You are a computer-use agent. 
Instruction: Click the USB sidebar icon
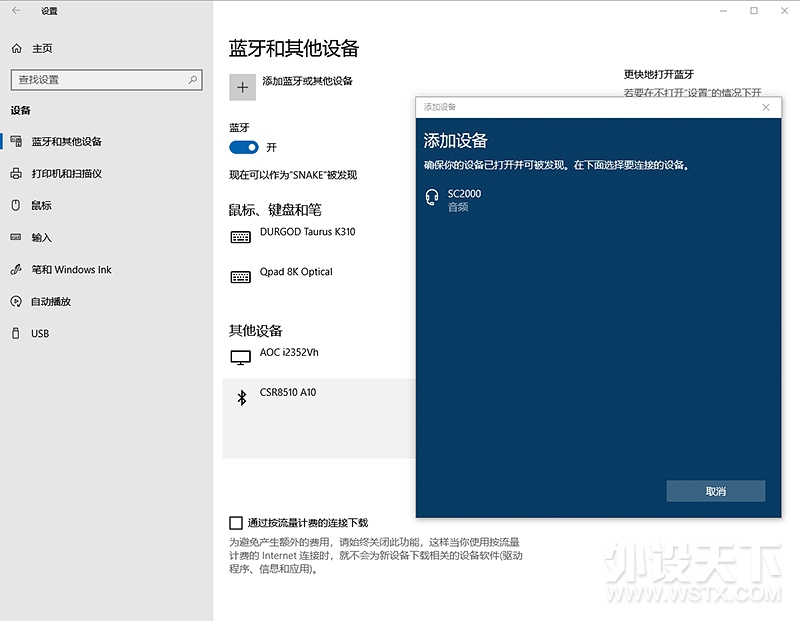click(x=16, y=333)
